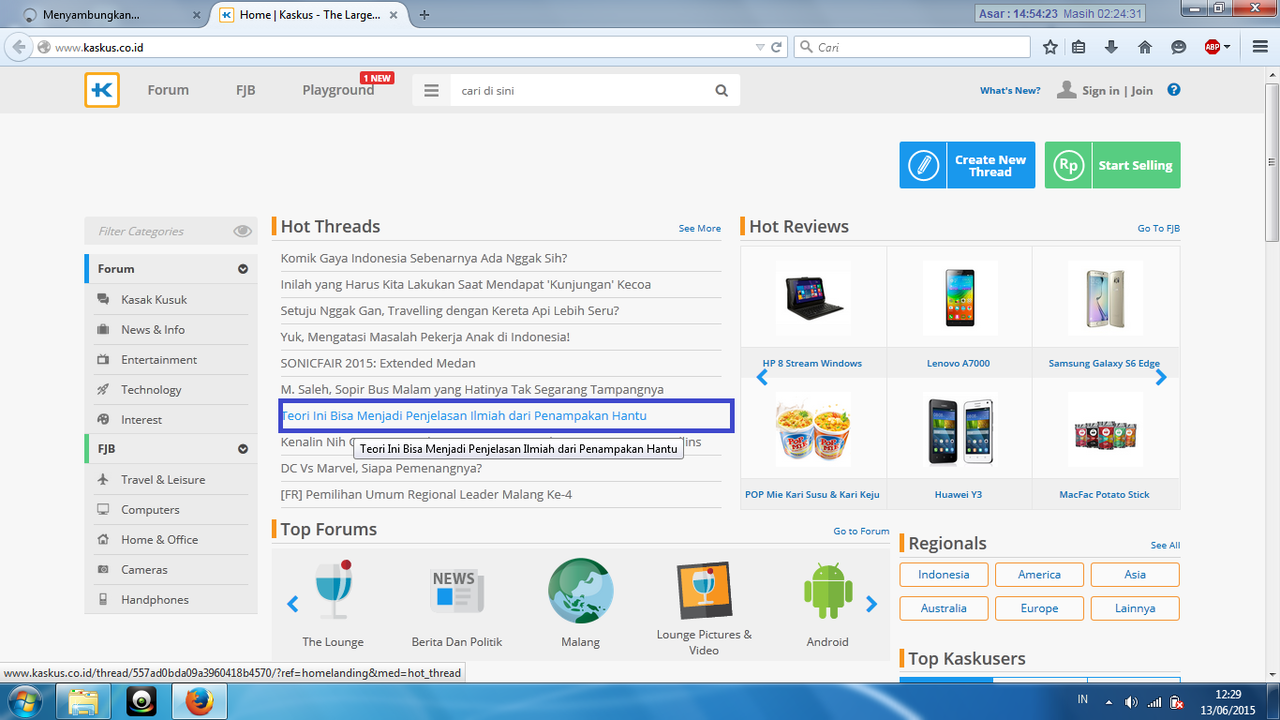The height and width of the screenshot is (720, 1280).
Task: Open the Android forum icon
Action: (827, 590)
